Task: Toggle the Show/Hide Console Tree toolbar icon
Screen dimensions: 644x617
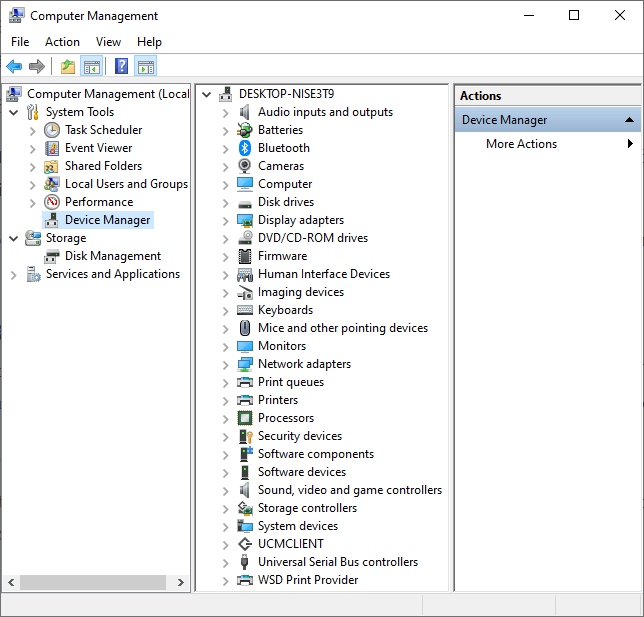Action: pyautogui.click(x=91, y=66)
